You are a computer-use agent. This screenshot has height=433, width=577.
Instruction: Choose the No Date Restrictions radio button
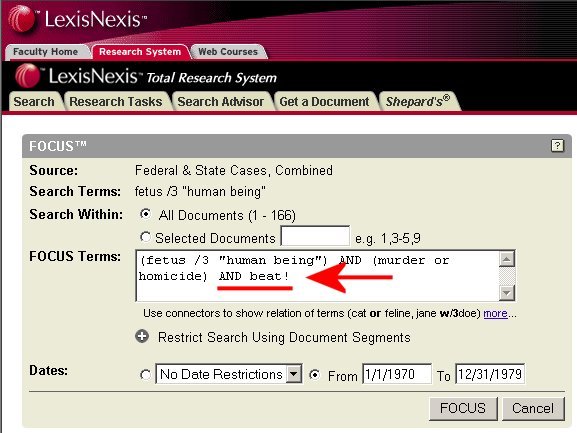click(145, 375)
